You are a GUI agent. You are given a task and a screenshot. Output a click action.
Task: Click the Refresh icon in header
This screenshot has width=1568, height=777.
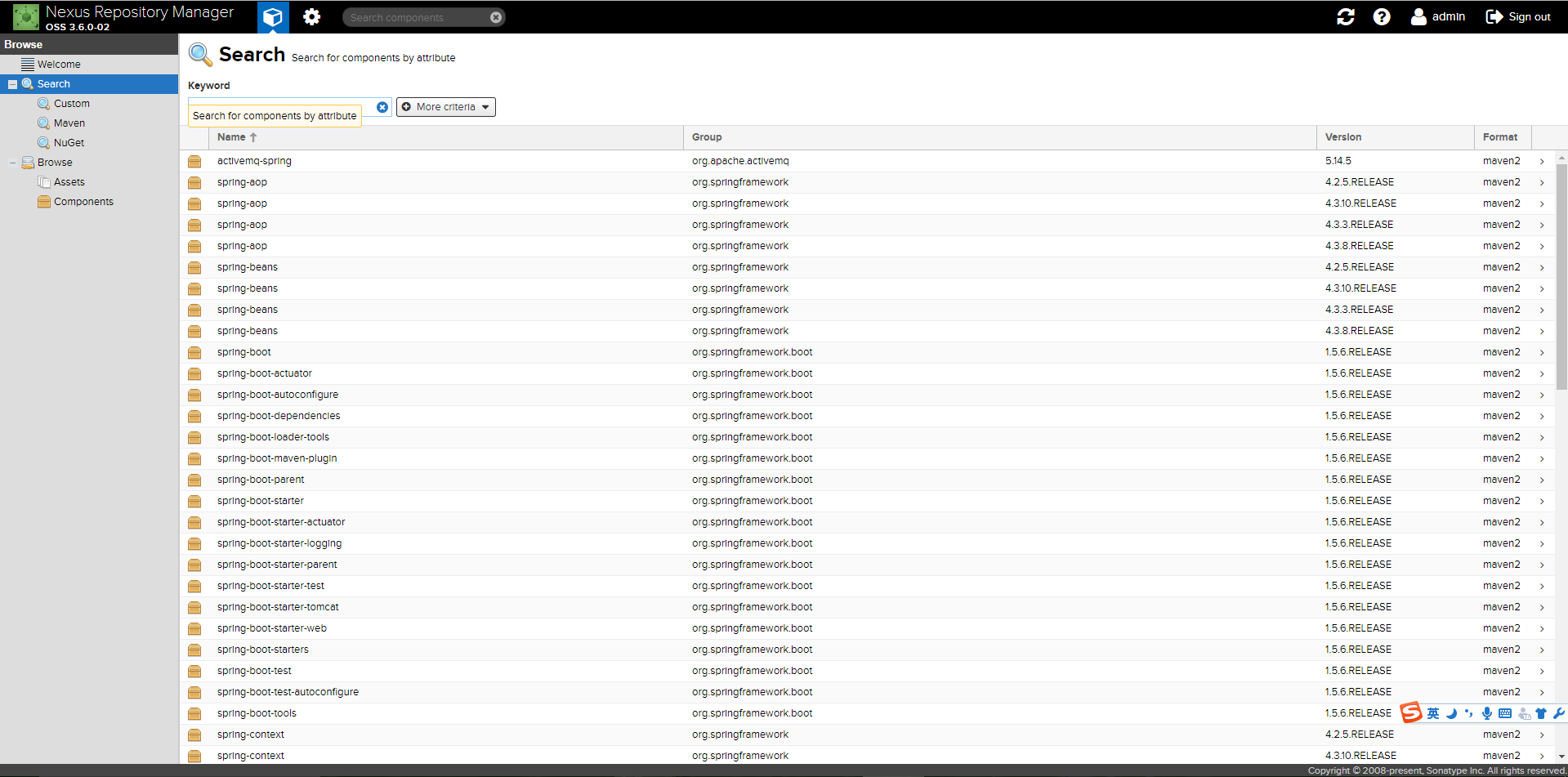point(1345,16)
